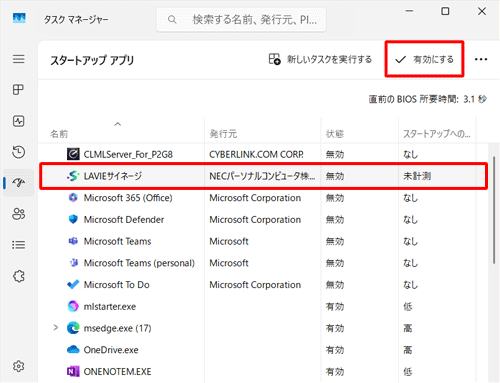Click the CLMLServer_For_P2G8 app icon
This screenshot has width=500, height=383.
(x=73, y=154)
